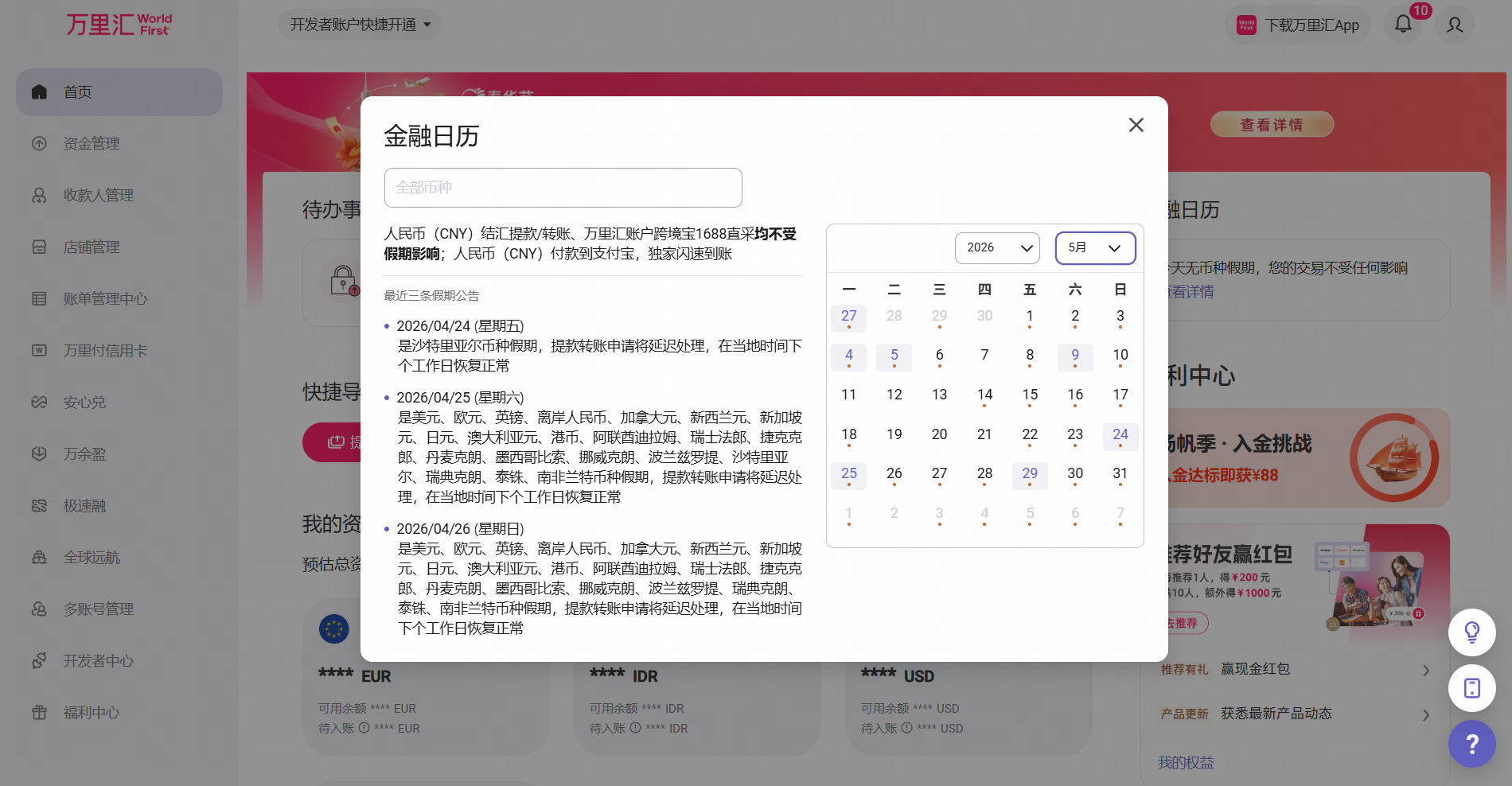Close the 金融日历 dialog
Viewport: 1512px width, 786px height.
[1136, 125]
